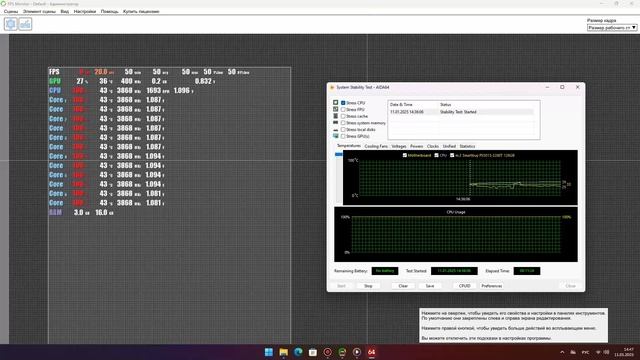This screenshot has width=640, height=360.
Task: Open the Сцены menu
Action: pyautogui.click(x=11, y=11)
